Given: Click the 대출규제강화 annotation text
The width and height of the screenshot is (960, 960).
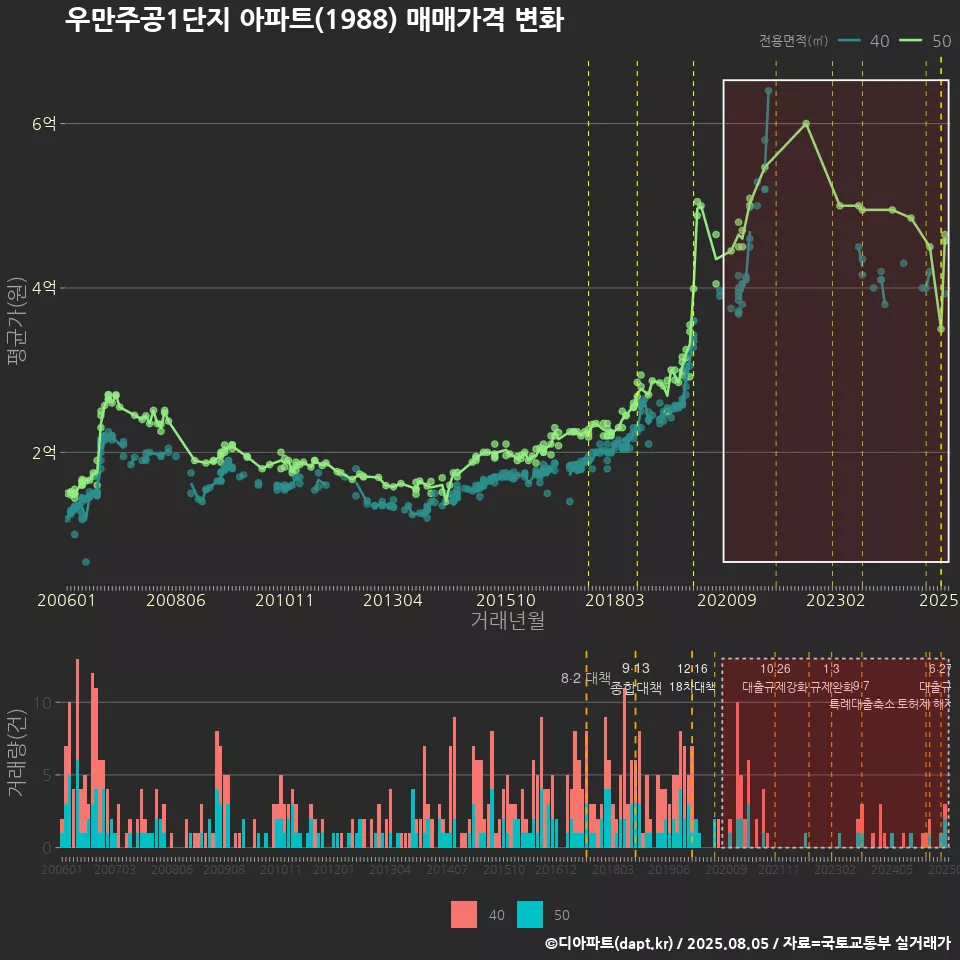Looking at the screenshot, I should tap(775, 686).
